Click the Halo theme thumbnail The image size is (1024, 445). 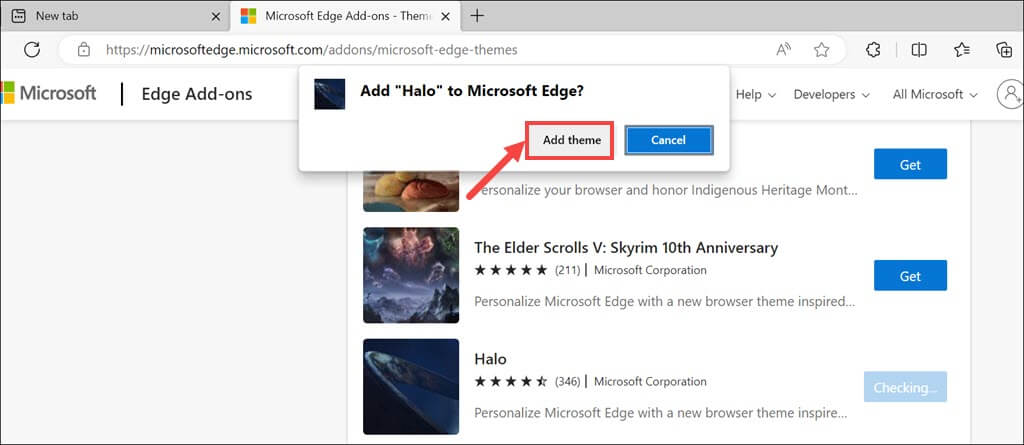(x=411, y=387)
